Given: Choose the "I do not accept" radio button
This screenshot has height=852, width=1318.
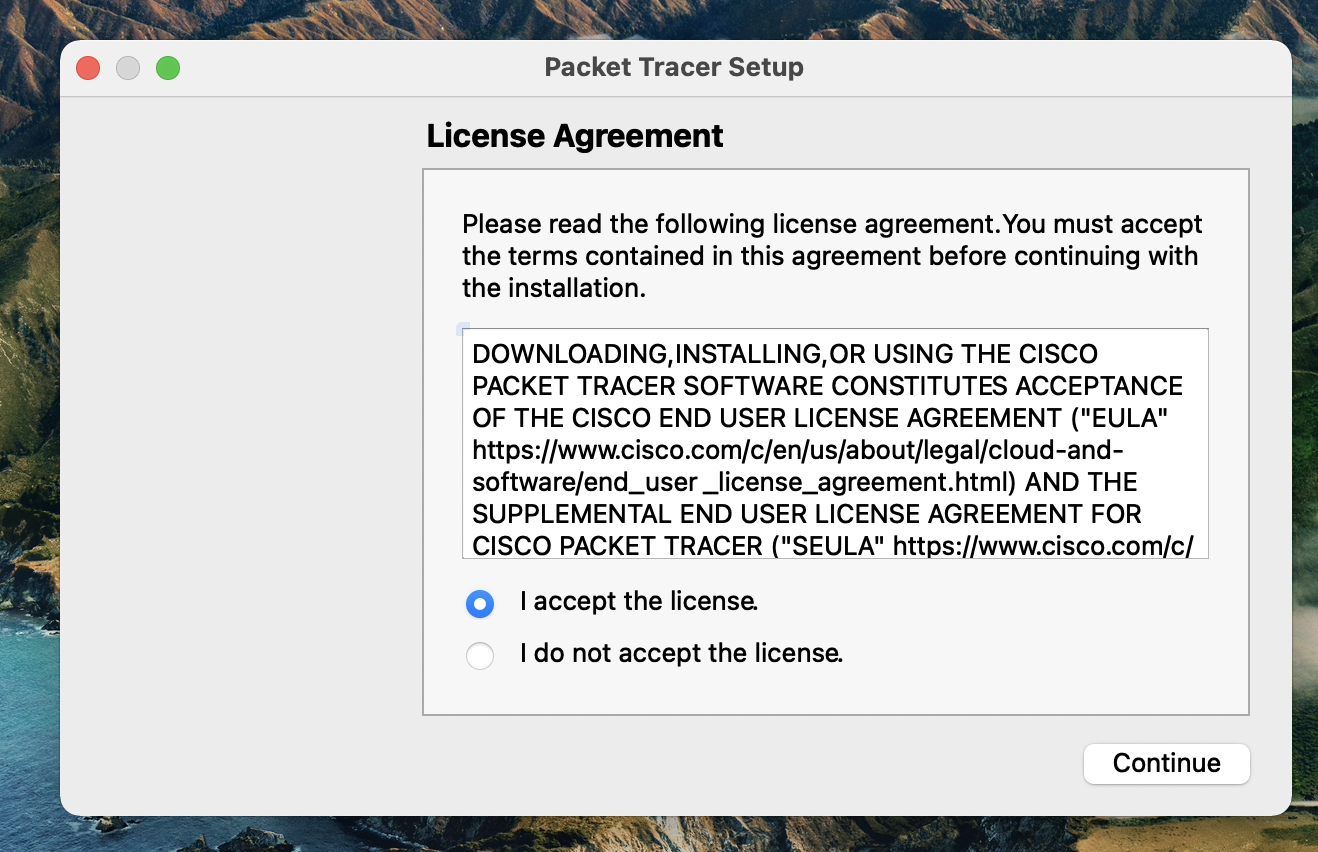Looking at the screenshot, I should click(480, 656).
